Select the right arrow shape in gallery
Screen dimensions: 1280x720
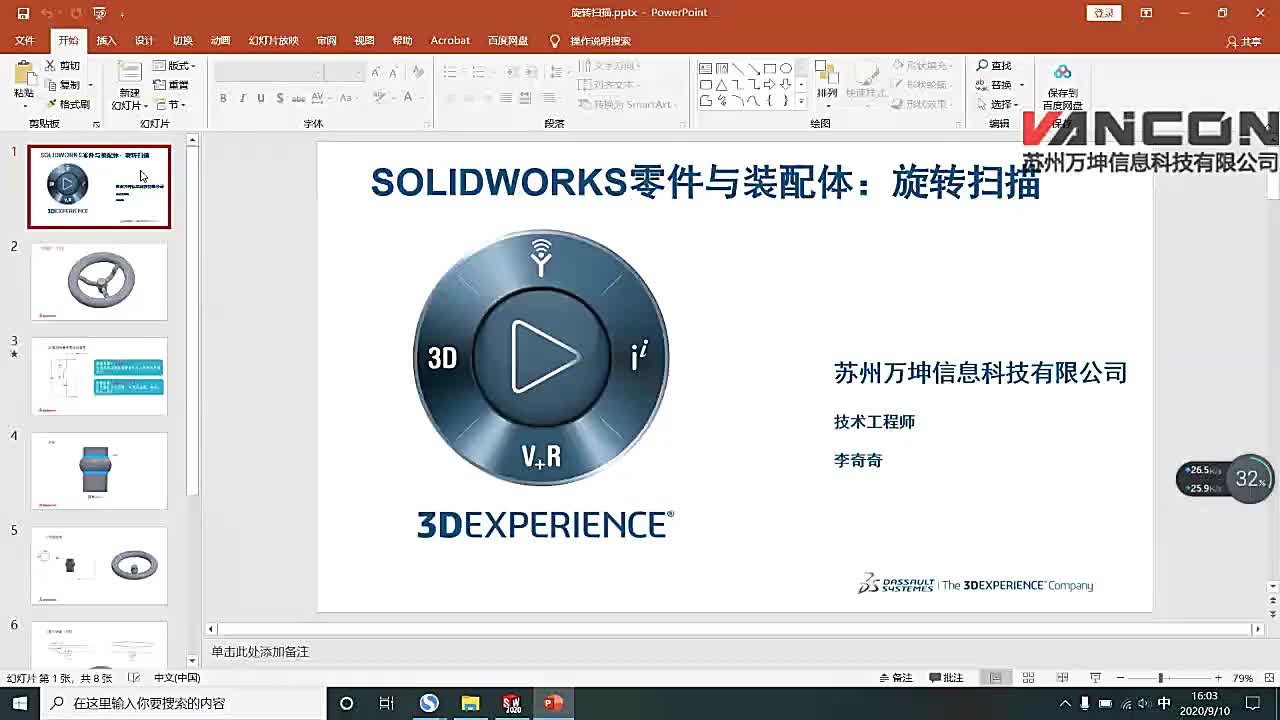coord(770,85)
